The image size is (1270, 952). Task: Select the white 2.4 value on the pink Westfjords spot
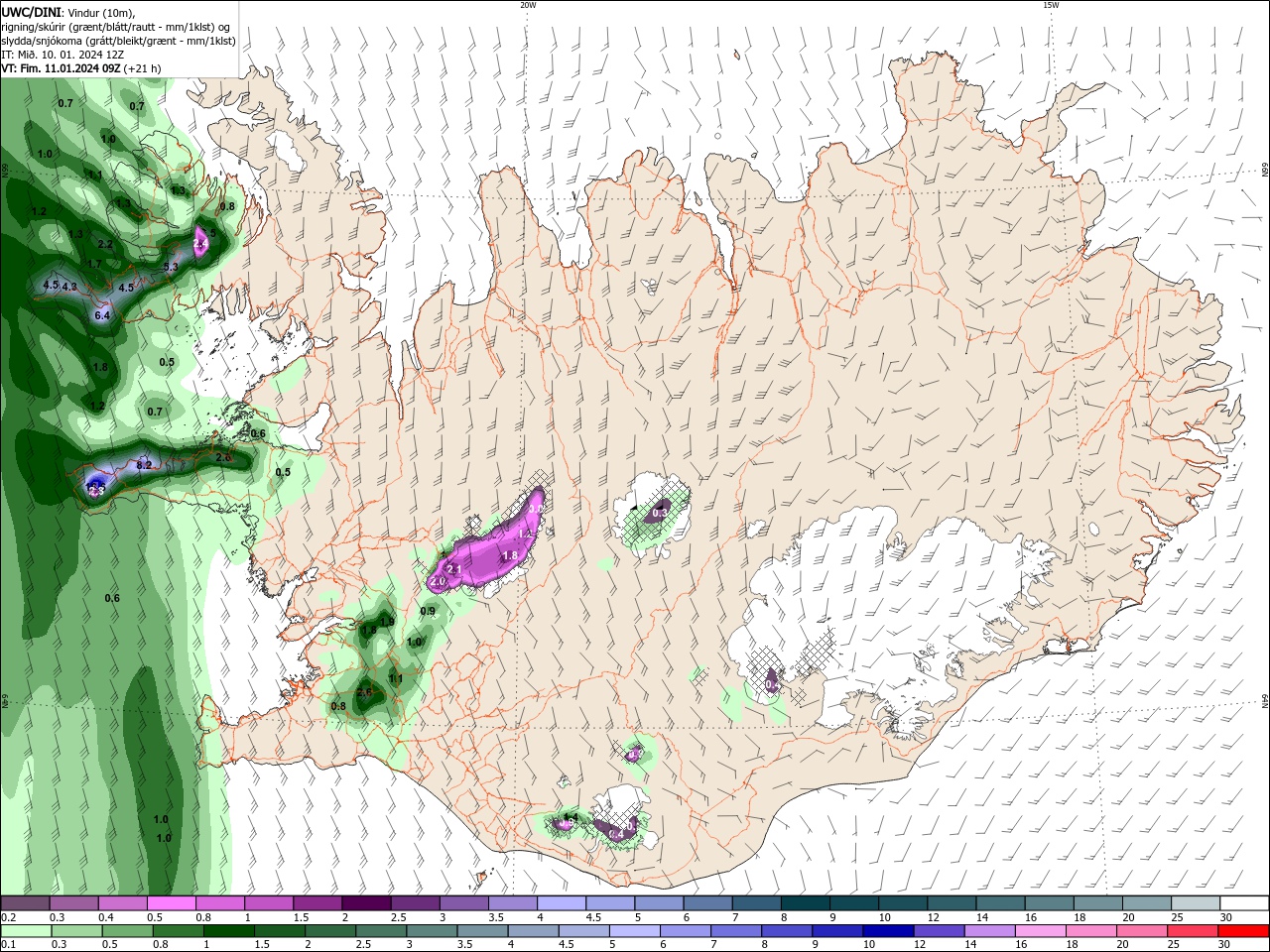tap(200, 244)
